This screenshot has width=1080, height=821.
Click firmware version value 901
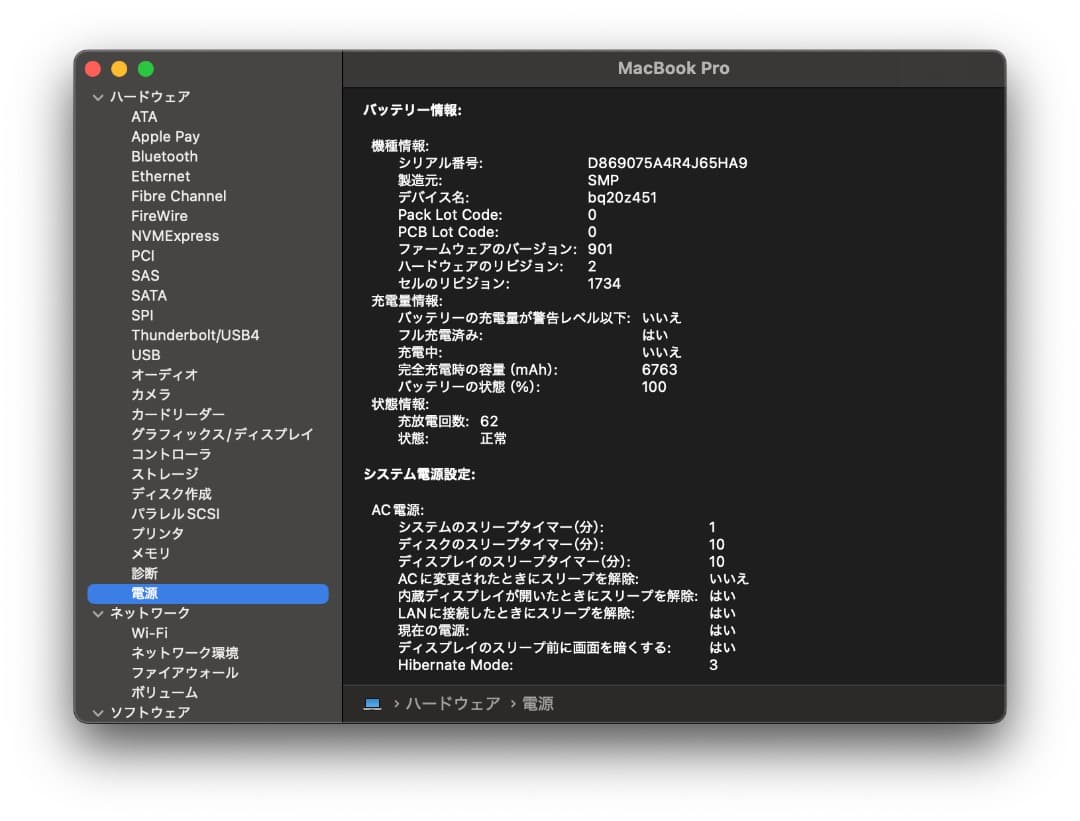(x=600, y=249)
